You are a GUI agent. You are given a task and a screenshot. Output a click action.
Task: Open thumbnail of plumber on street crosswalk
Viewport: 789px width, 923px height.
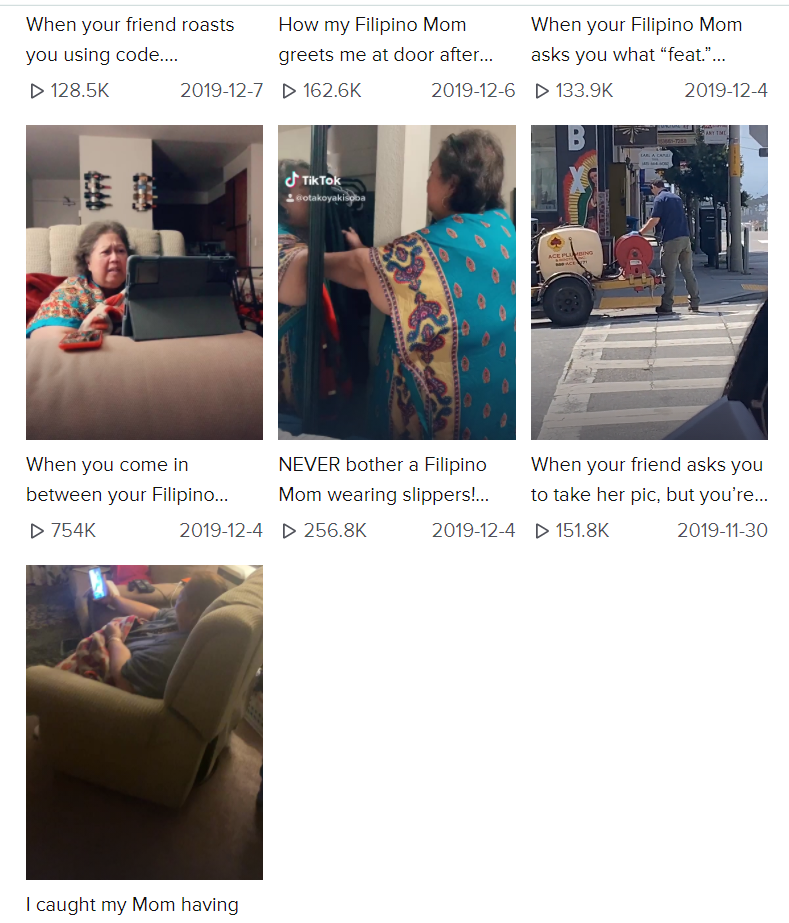click(x=649, y=282)
